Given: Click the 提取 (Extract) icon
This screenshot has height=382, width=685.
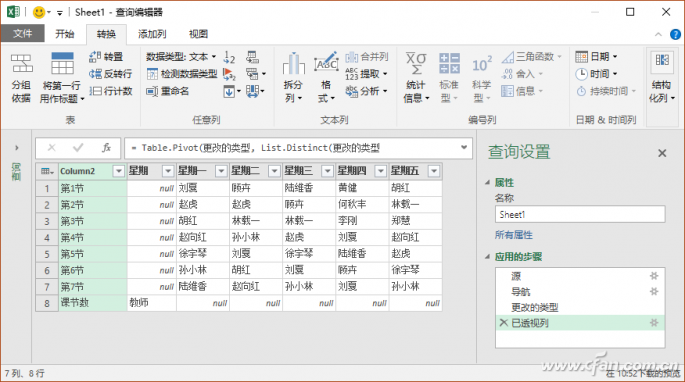Looking at the screenshot, I should [x=351, y=74].
